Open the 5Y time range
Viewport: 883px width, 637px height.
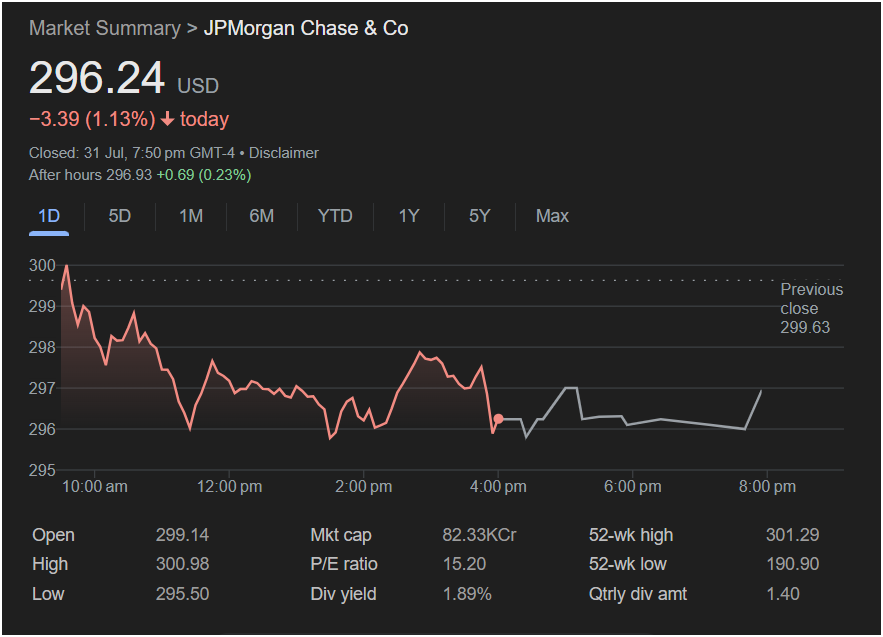click(x=479, y=216)
